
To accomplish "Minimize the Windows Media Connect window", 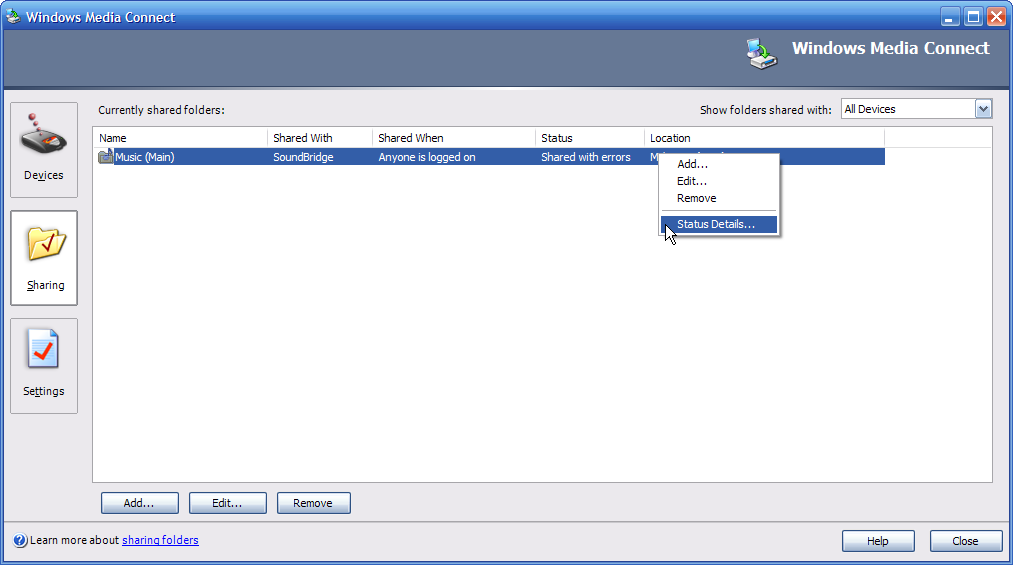I will pyautogui.click(x=949, y=17).
